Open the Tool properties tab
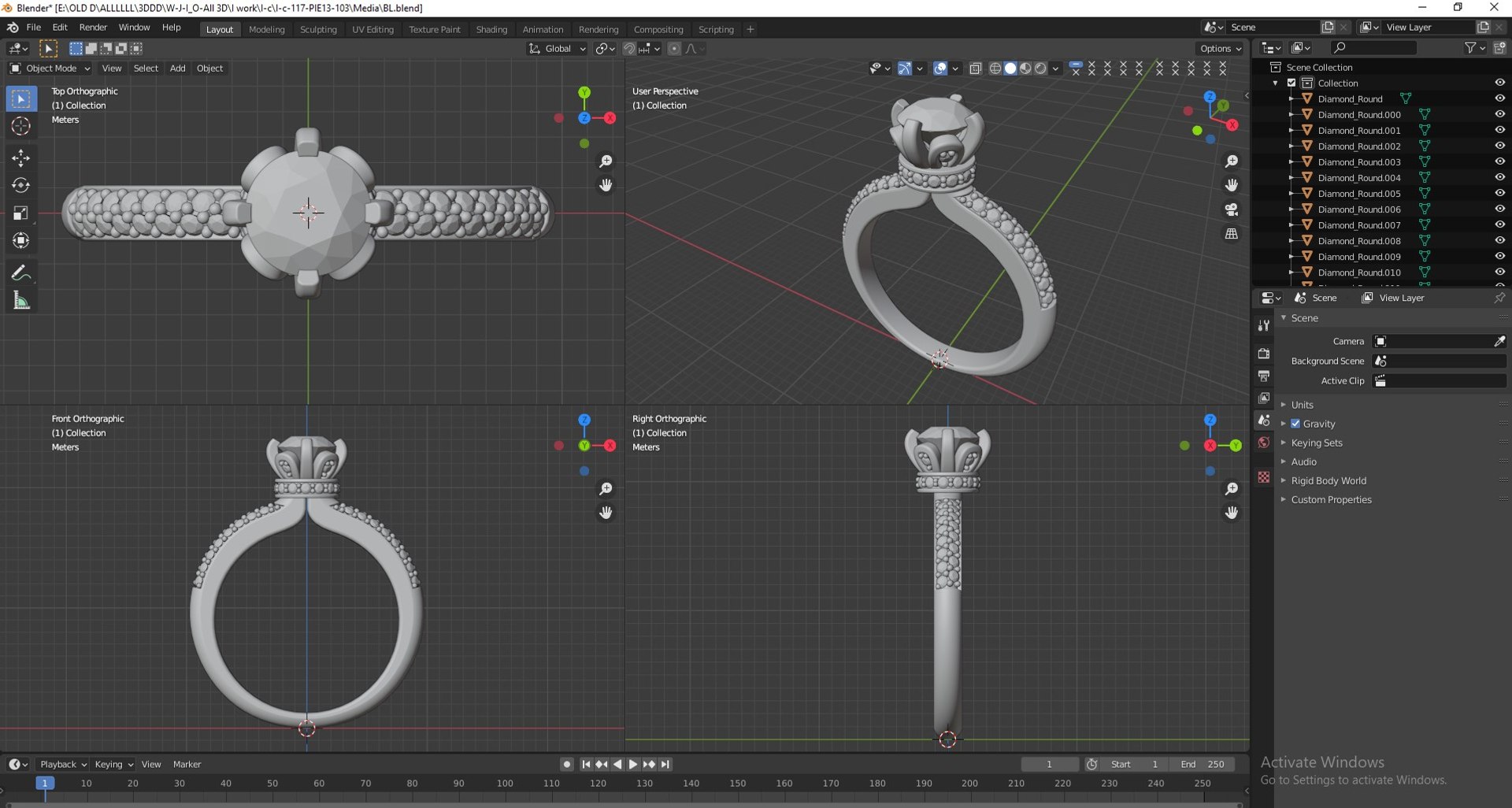1512x808 pixels. (x=1264, y=325)
